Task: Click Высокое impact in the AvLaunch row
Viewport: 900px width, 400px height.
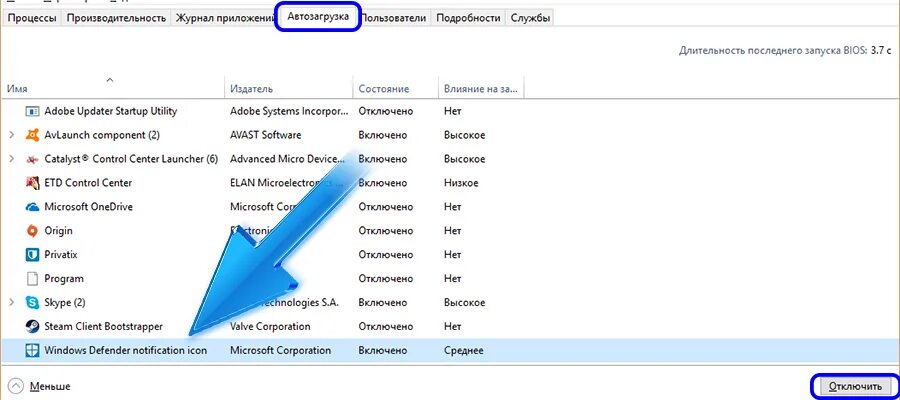Action: (464, 135)
